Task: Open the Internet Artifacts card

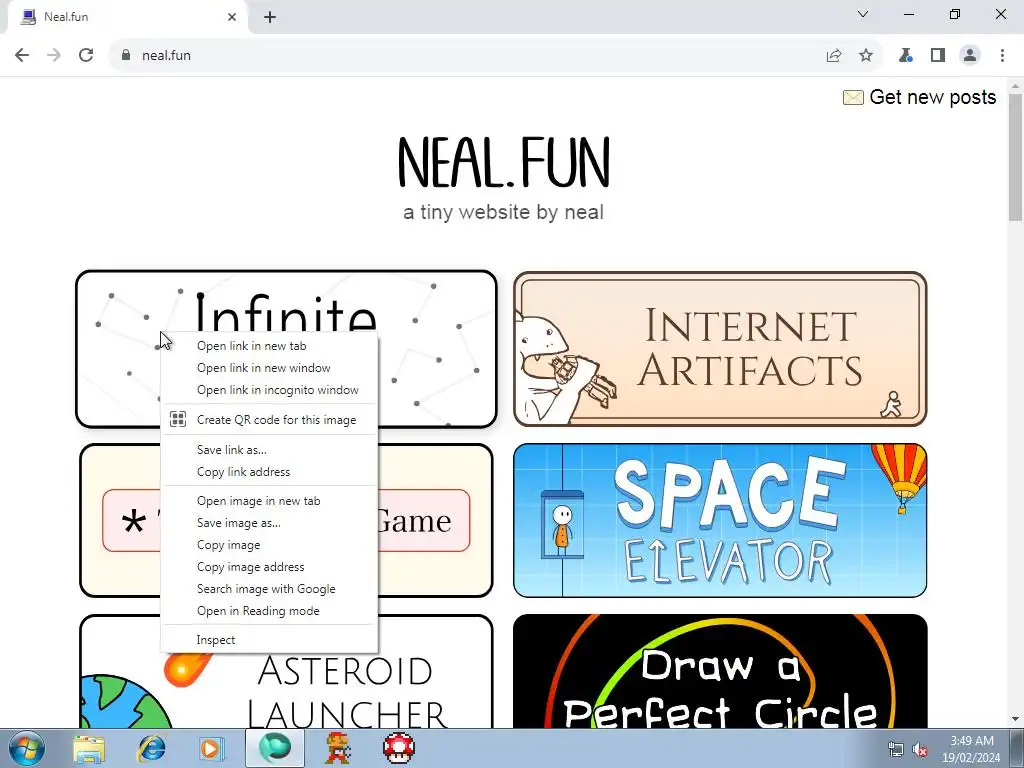Action: 720,349
